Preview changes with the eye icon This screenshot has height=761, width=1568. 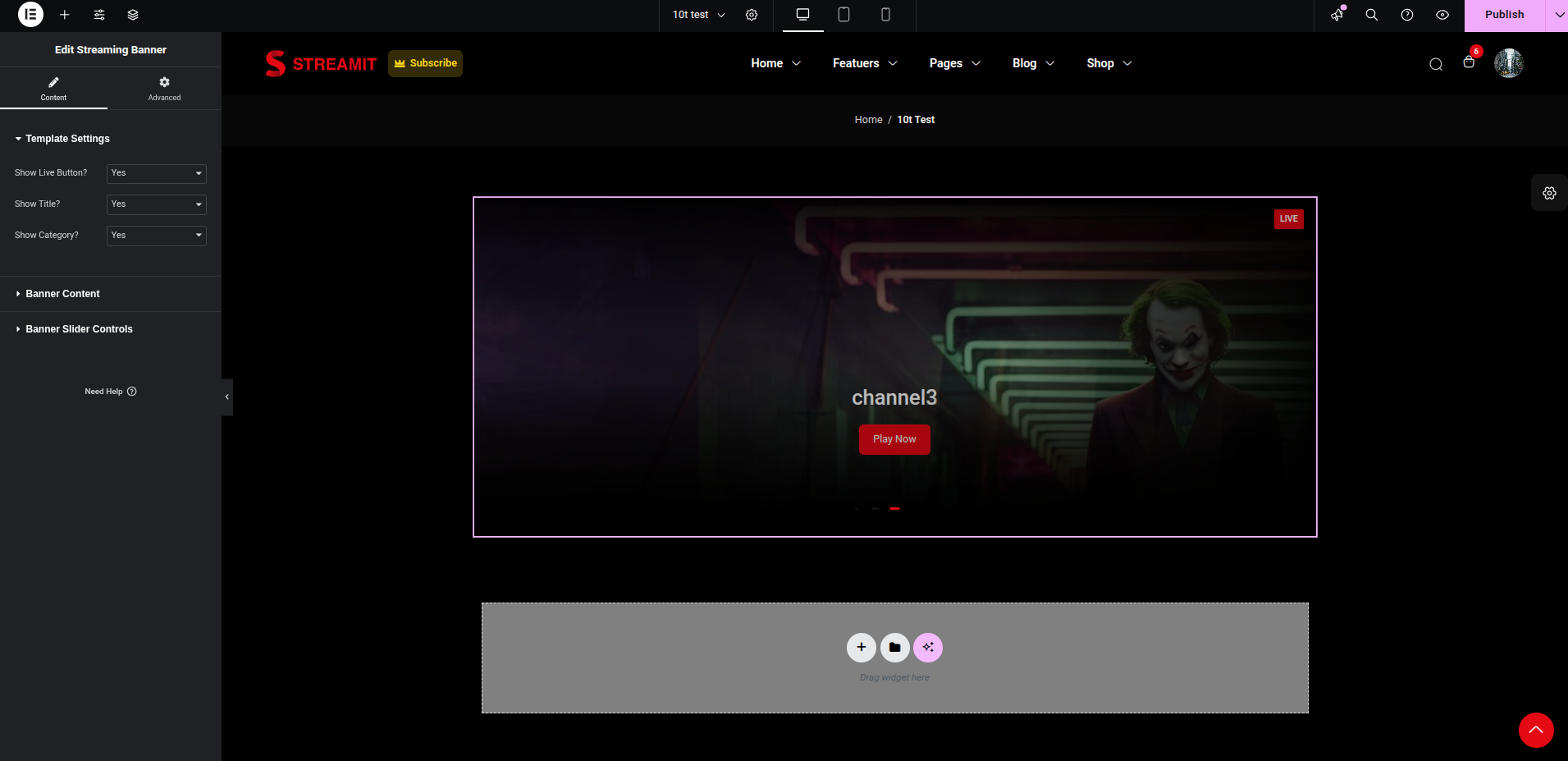coord(1442,15)
